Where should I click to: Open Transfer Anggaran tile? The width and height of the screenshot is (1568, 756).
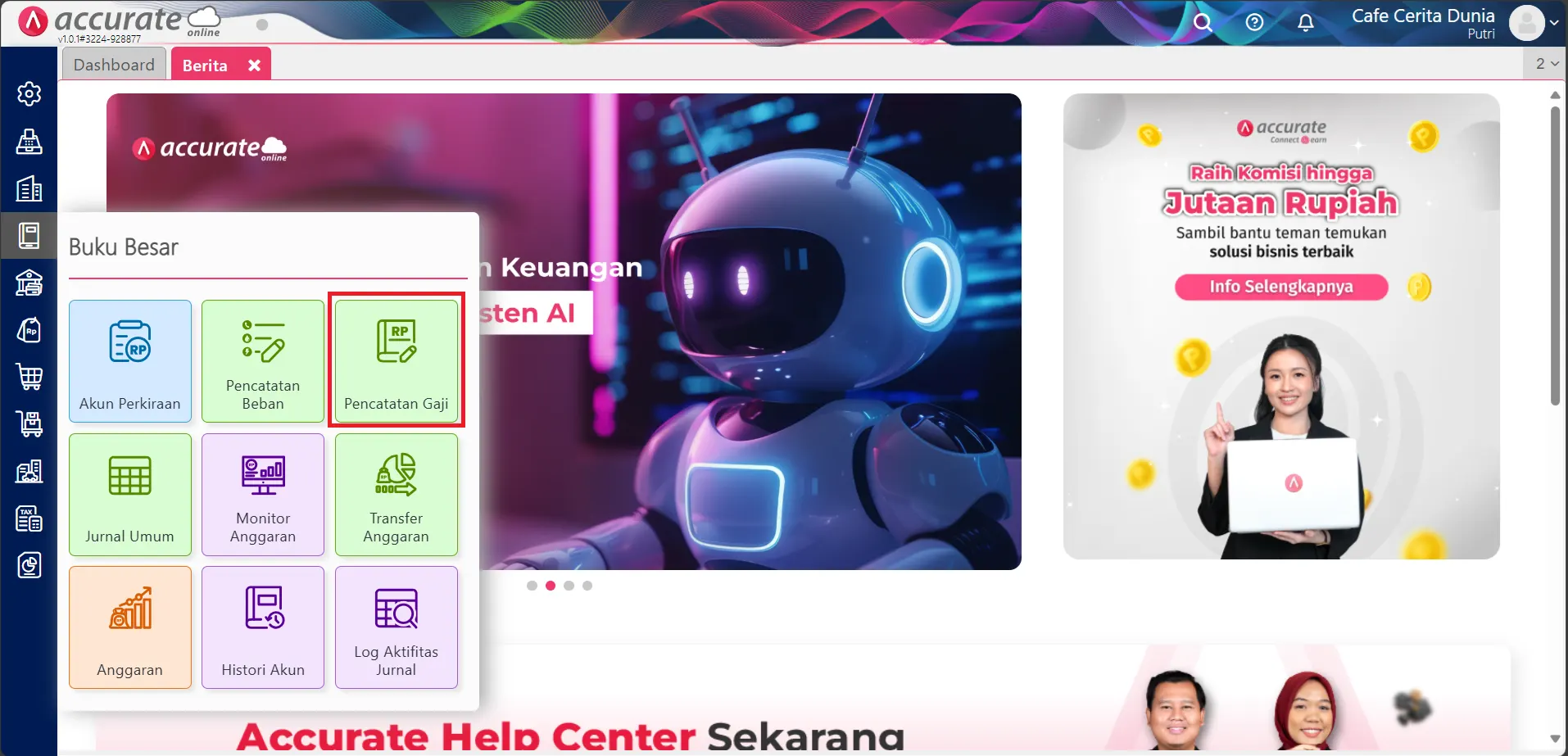(x=397, y=495)
